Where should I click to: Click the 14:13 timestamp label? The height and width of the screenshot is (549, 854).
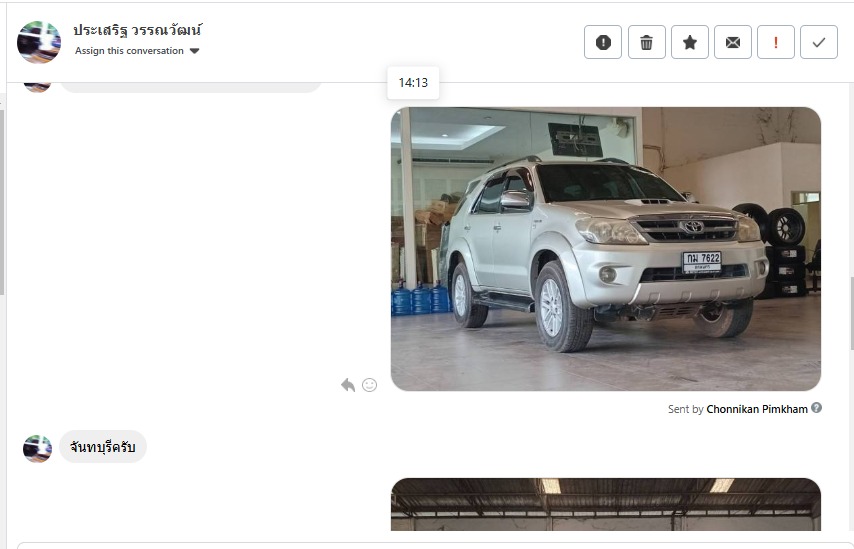pos(413,83)
